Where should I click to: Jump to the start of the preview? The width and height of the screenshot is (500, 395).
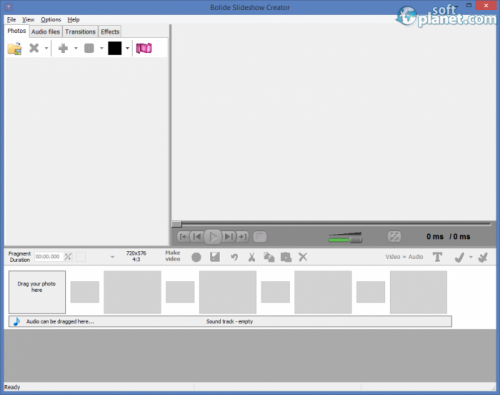point(183,237)
